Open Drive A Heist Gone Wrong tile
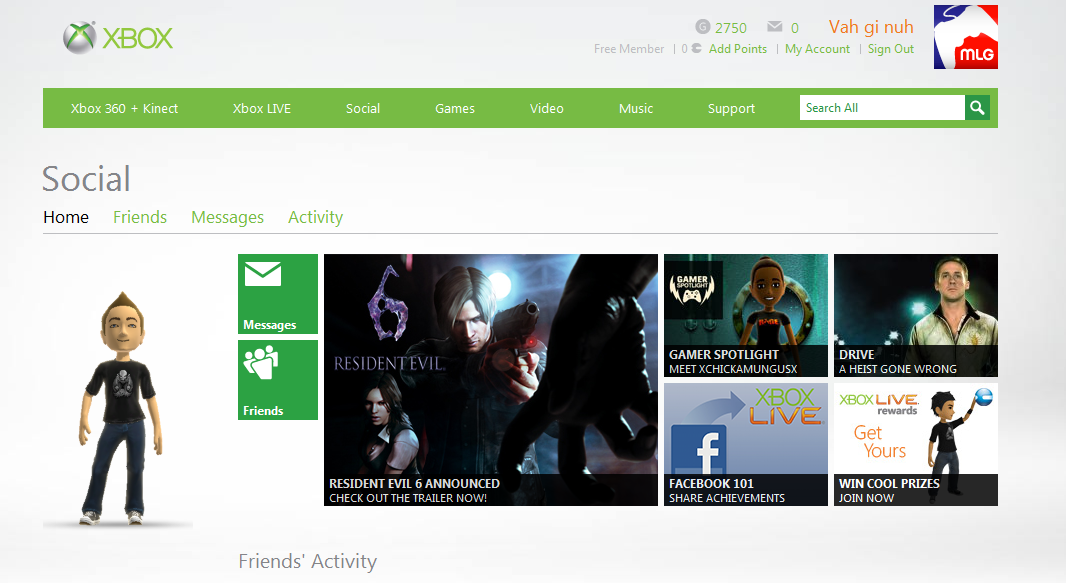This screenshot has height=583, width=1066. [x=916, y=315]
